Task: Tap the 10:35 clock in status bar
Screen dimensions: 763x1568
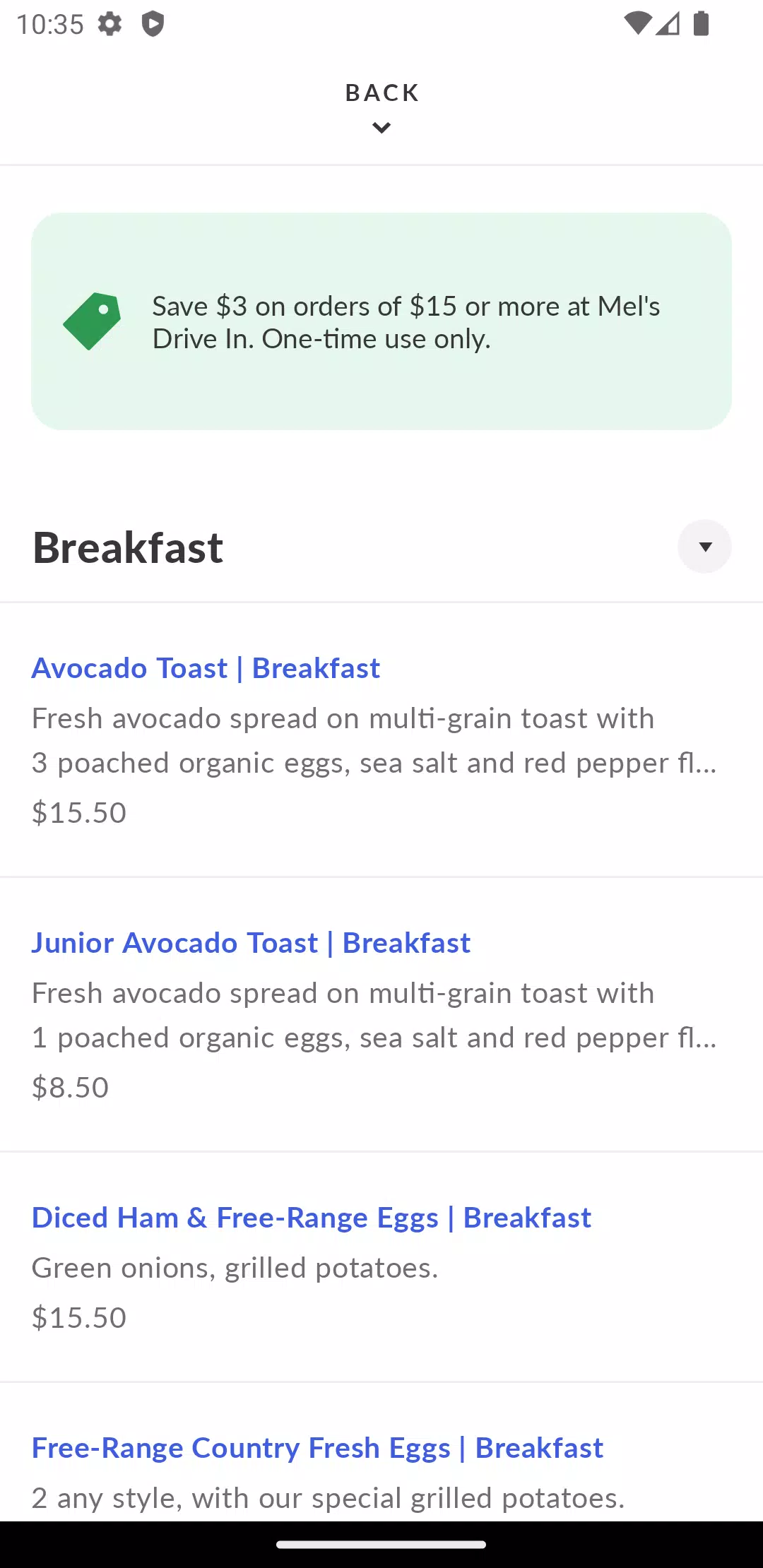Action: click(50, 24)
